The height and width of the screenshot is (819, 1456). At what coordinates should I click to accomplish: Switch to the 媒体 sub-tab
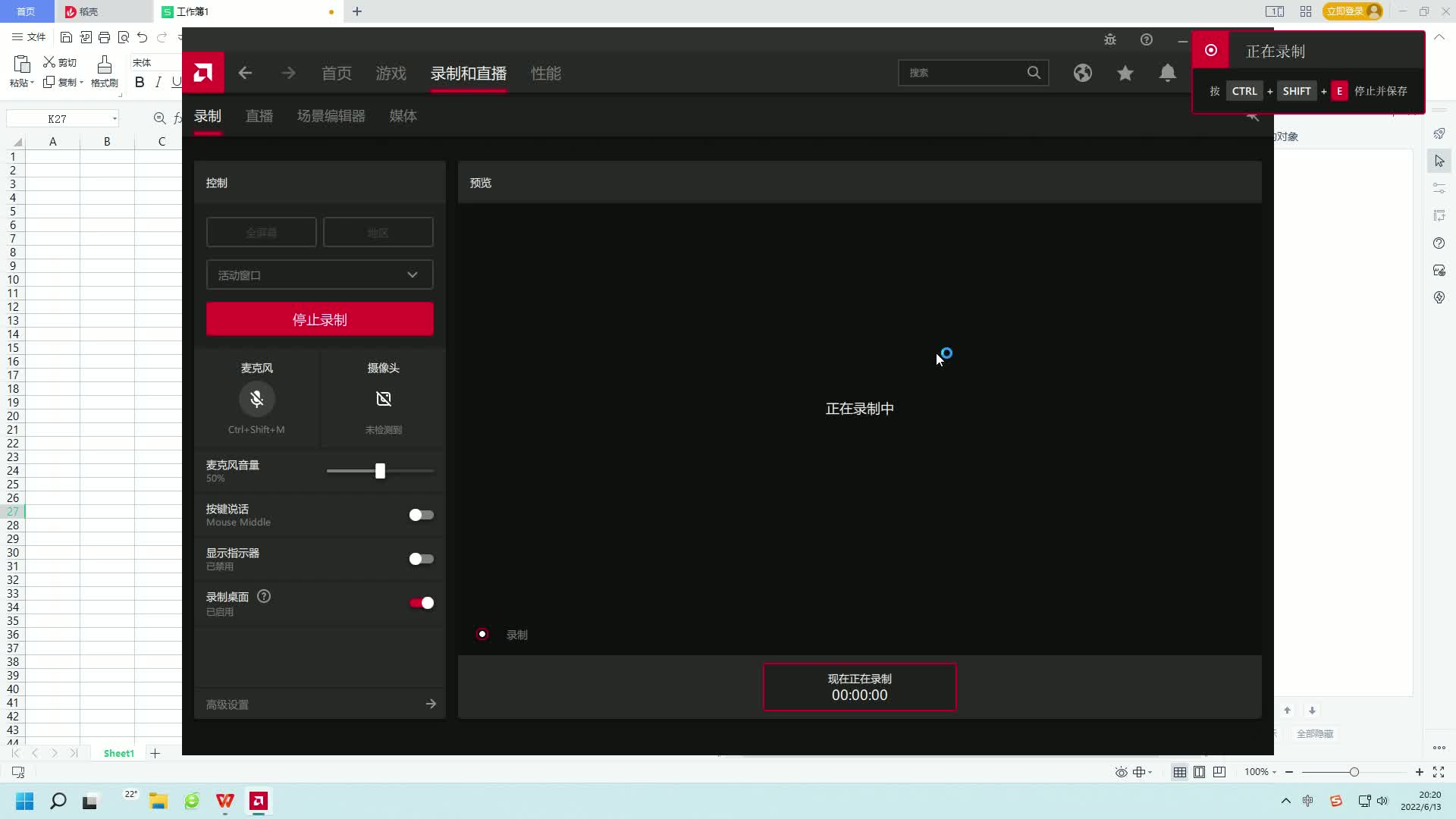tap(403, 116)
